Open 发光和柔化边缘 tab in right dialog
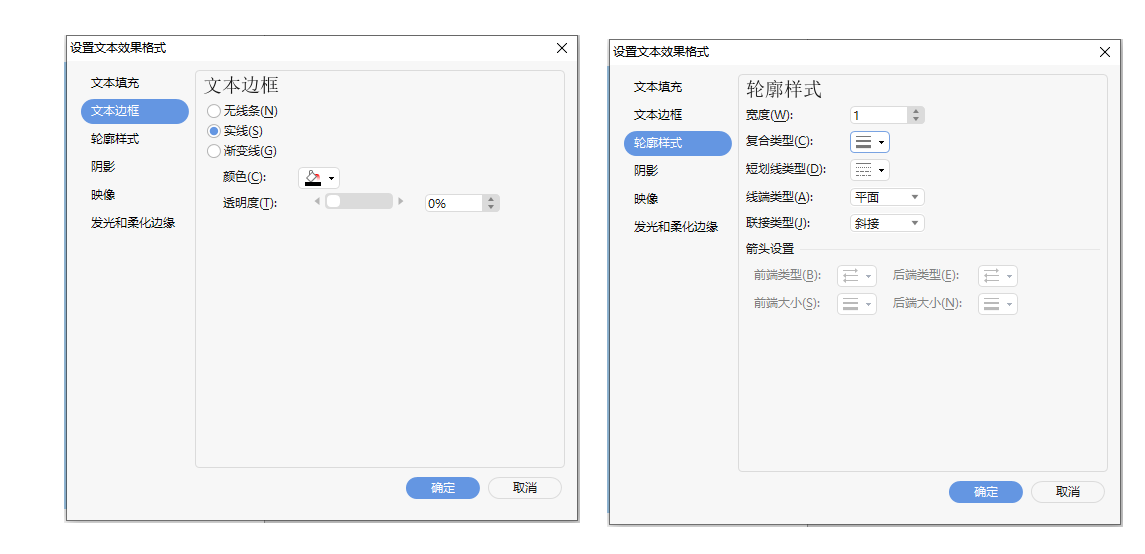This screenshot has width=1145, height=554. click(678, 226)
